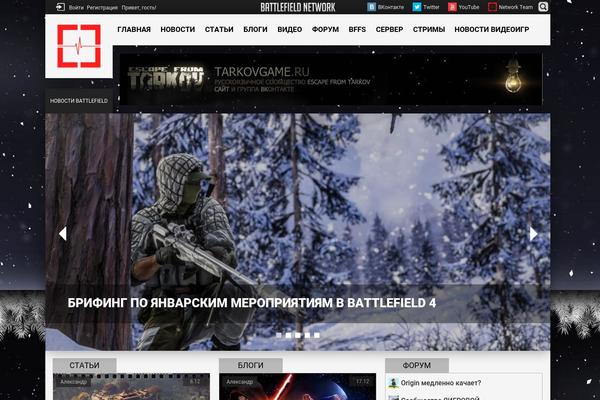Click the Регистрация link
The image size is (600, 400).
(x=102, y=7)
